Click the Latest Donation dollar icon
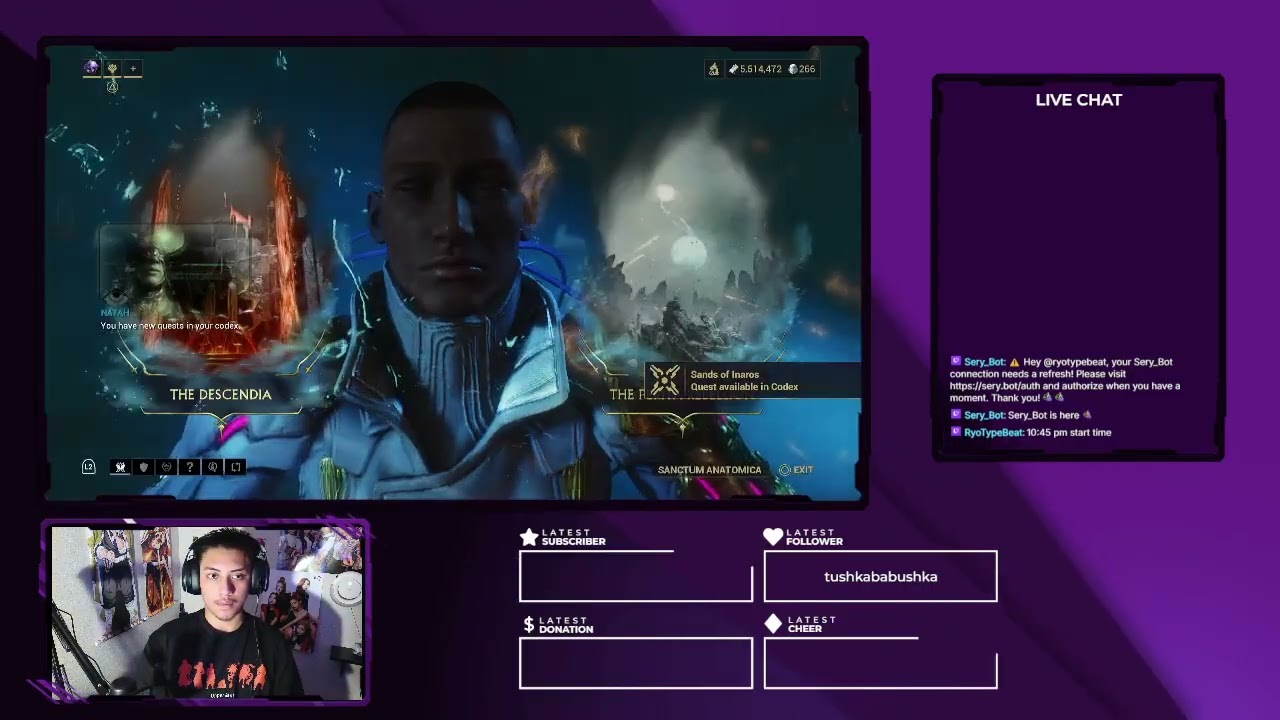The height and width of the screenshot is (720, 1280). coord(529,624)
